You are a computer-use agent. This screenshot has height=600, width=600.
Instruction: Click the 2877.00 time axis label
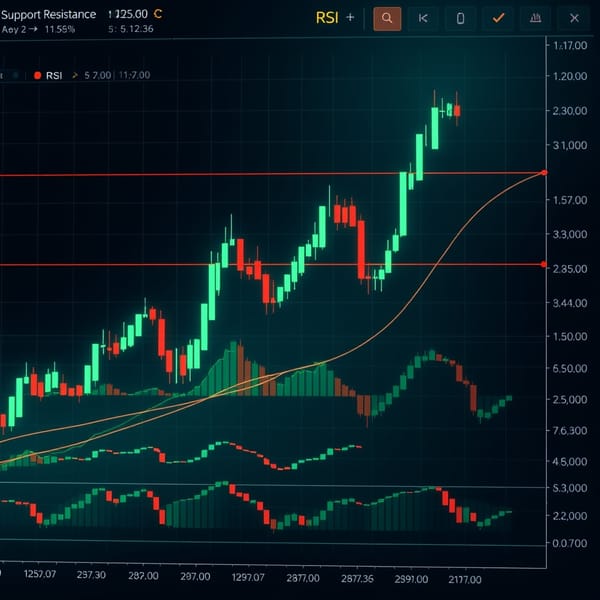click(x=303, y=578)
